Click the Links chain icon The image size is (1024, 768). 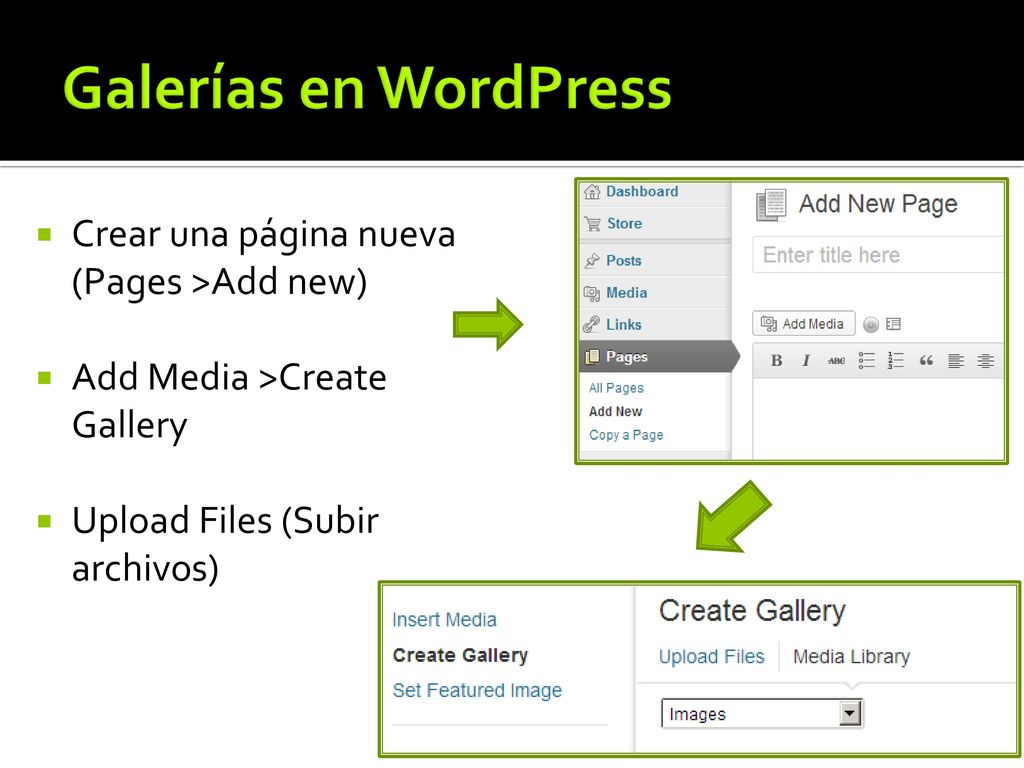click(x=592, y=325)
